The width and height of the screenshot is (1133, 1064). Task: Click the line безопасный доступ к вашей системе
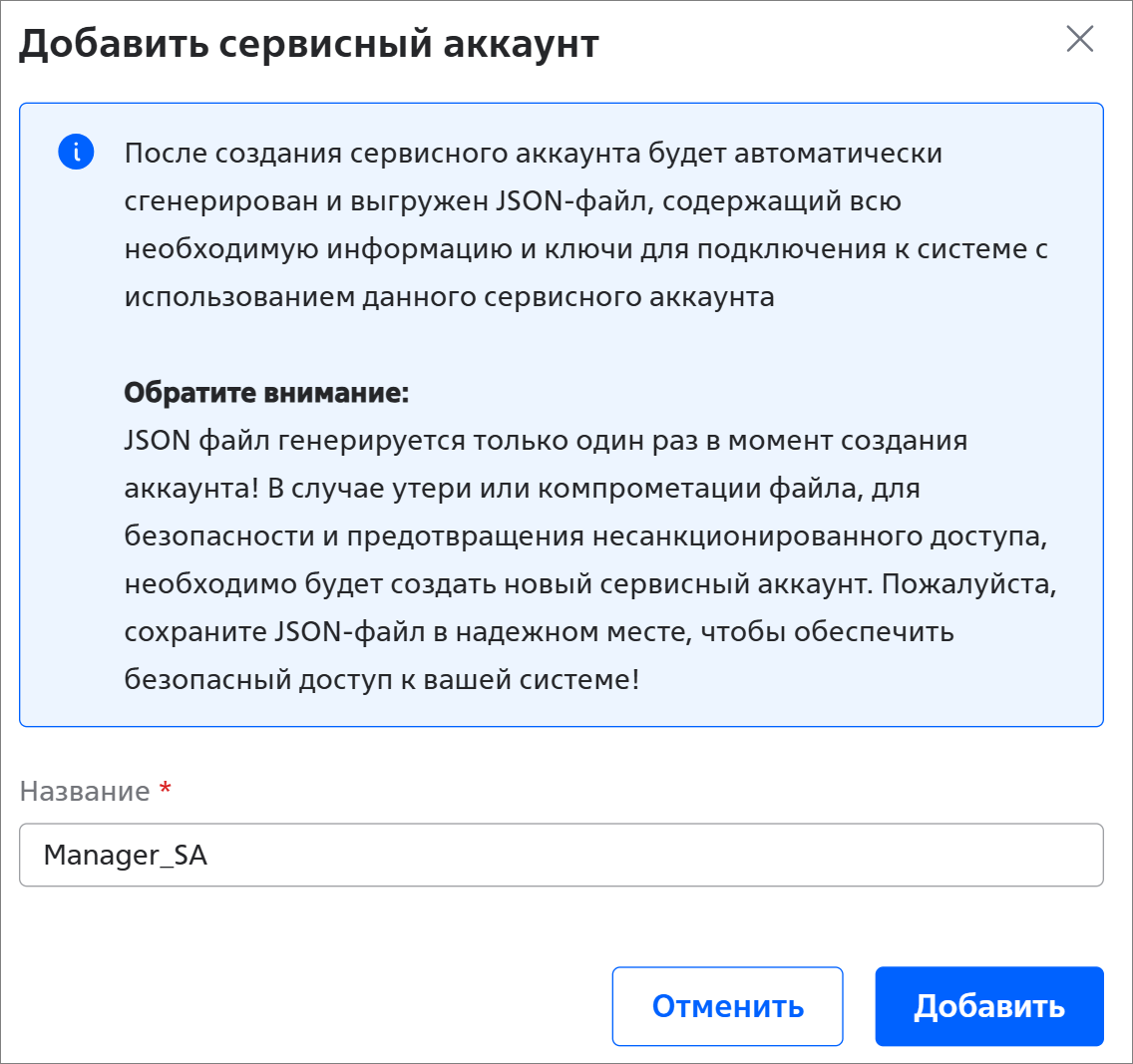[382, 680]
